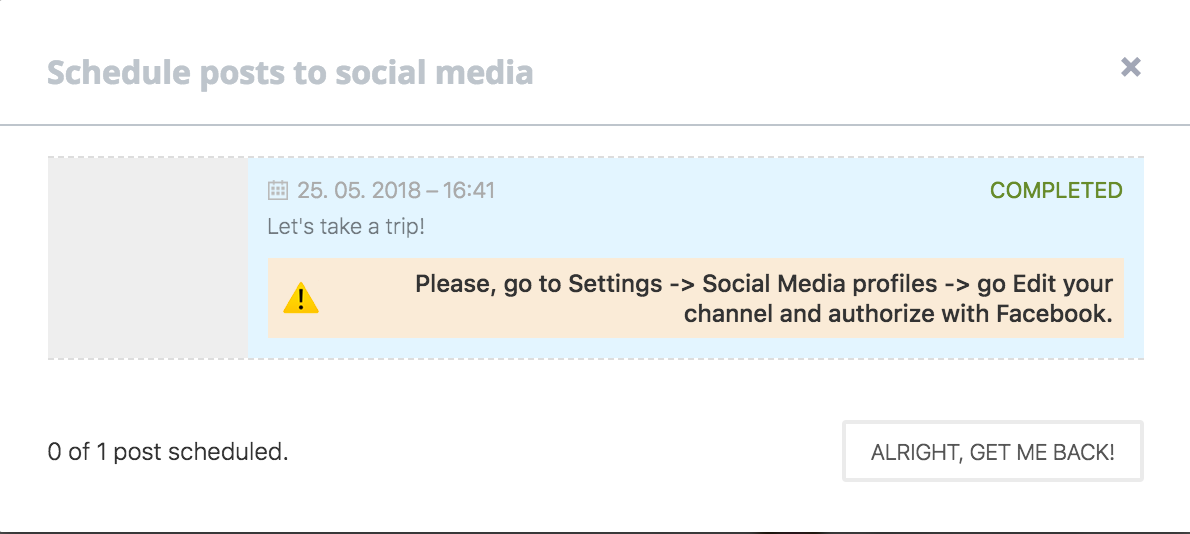This screenshot has width=1190, height=534.
Task: Click the calendar icon beside the date
Action: (x=278, y=190)
